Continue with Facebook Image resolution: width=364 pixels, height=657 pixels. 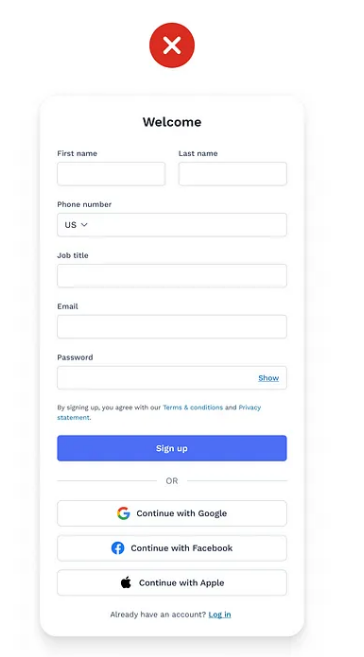[172, 548]
